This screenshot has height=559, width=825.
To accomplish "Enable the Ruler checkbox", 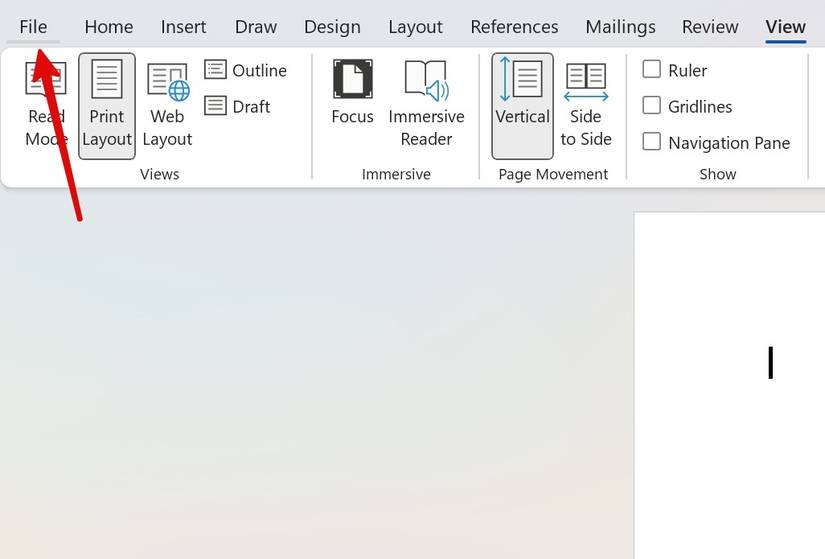I will [x=651, y=69].
